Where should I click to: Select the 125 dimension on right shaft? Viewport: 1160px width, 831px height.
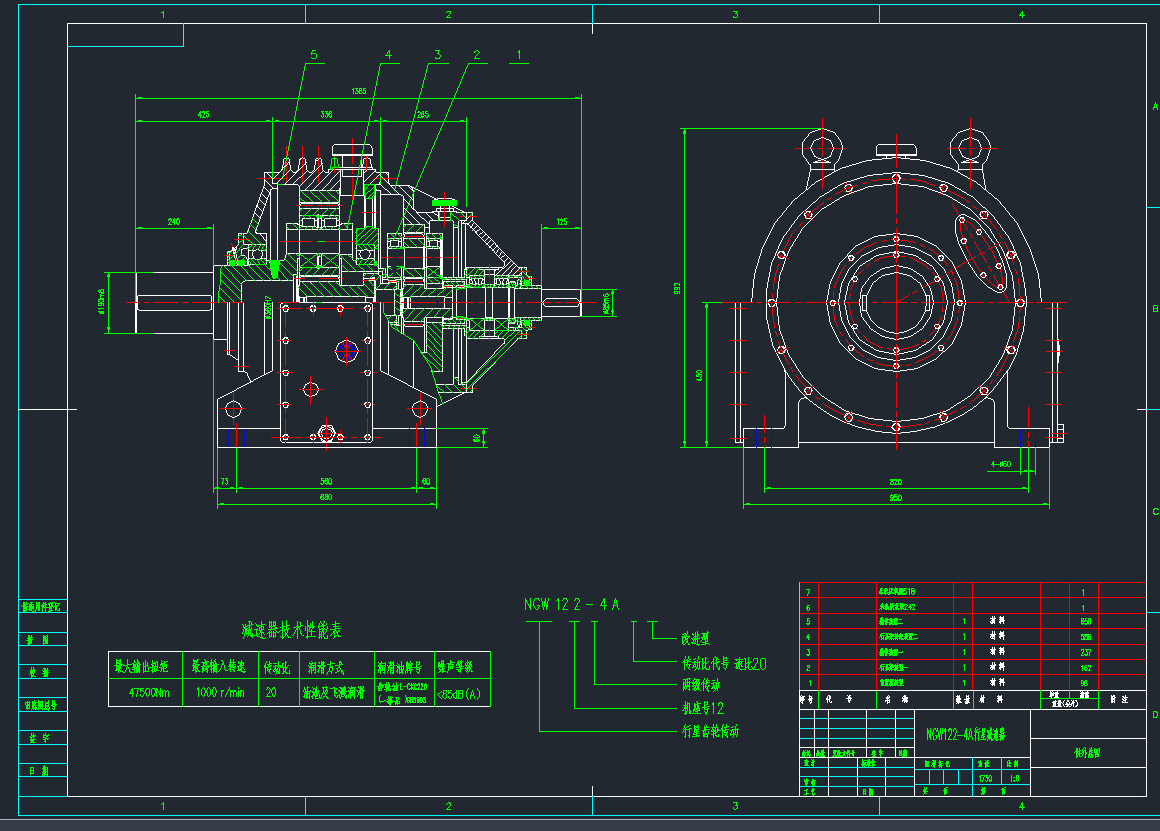pos(562,221)
